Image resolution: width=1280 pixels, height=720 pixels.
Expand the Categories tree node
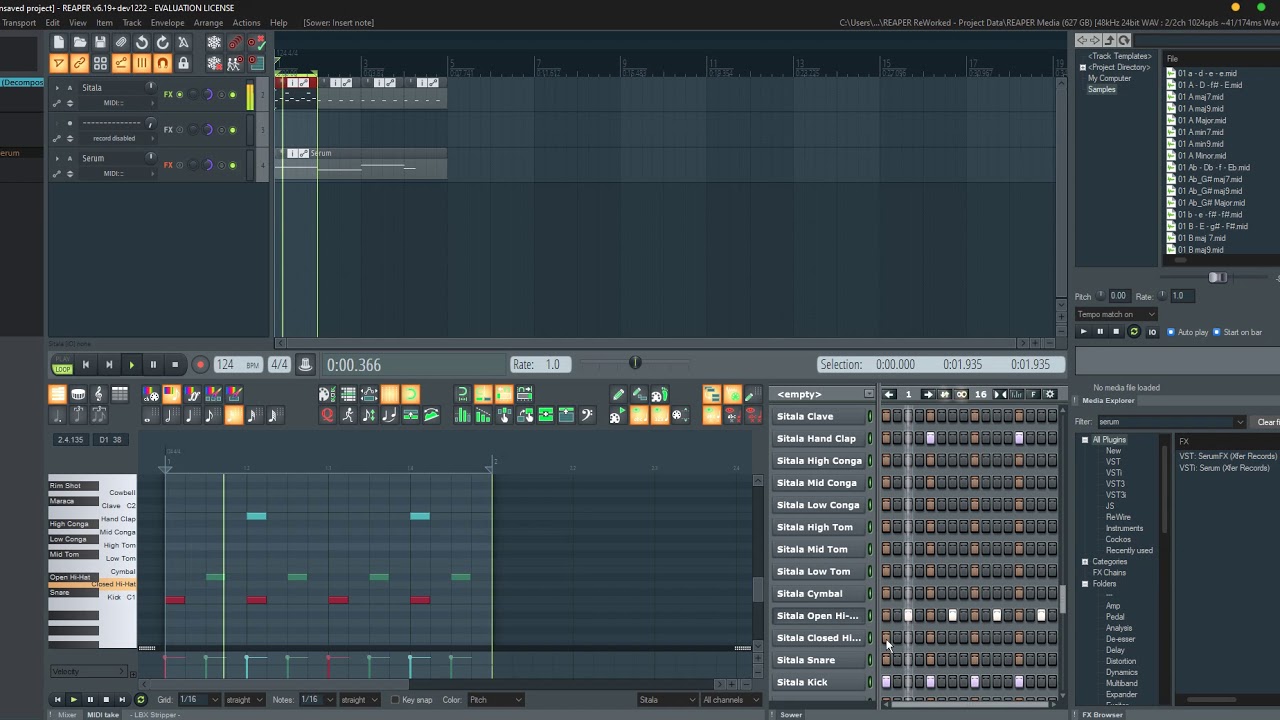pyautogui.click(x=1085, y=562)
